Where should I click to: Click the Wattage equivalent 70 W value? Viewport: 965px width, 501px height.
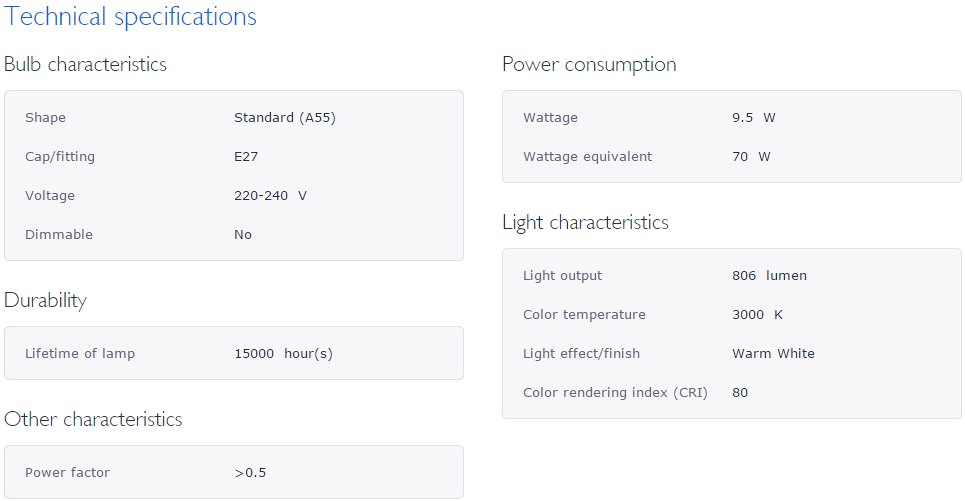tap(751, 156)
